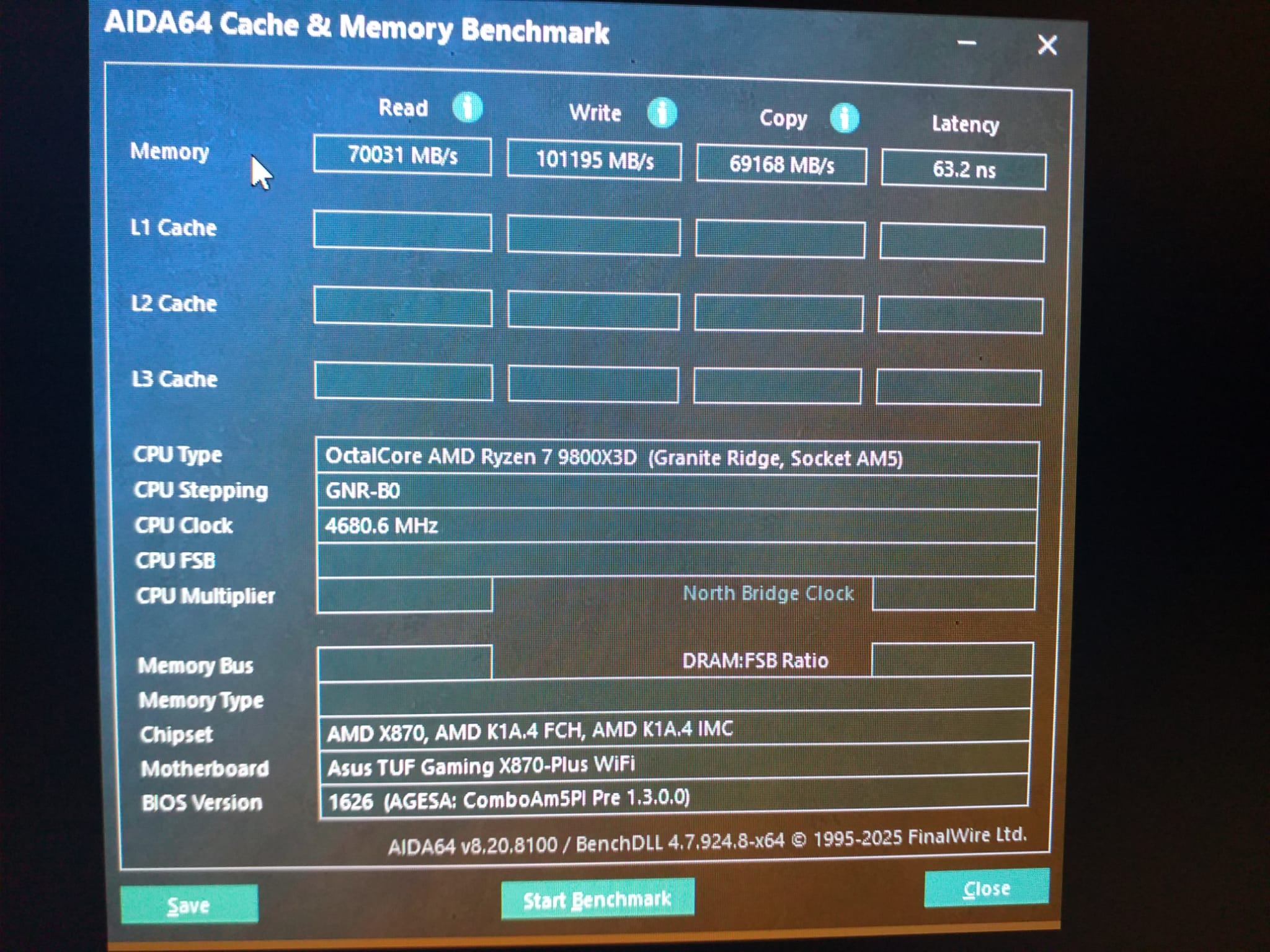1270x952 pixels.
Task: Click the empty L3 Cache Write field
Action: pyautogui.click(x=593, y=384)
